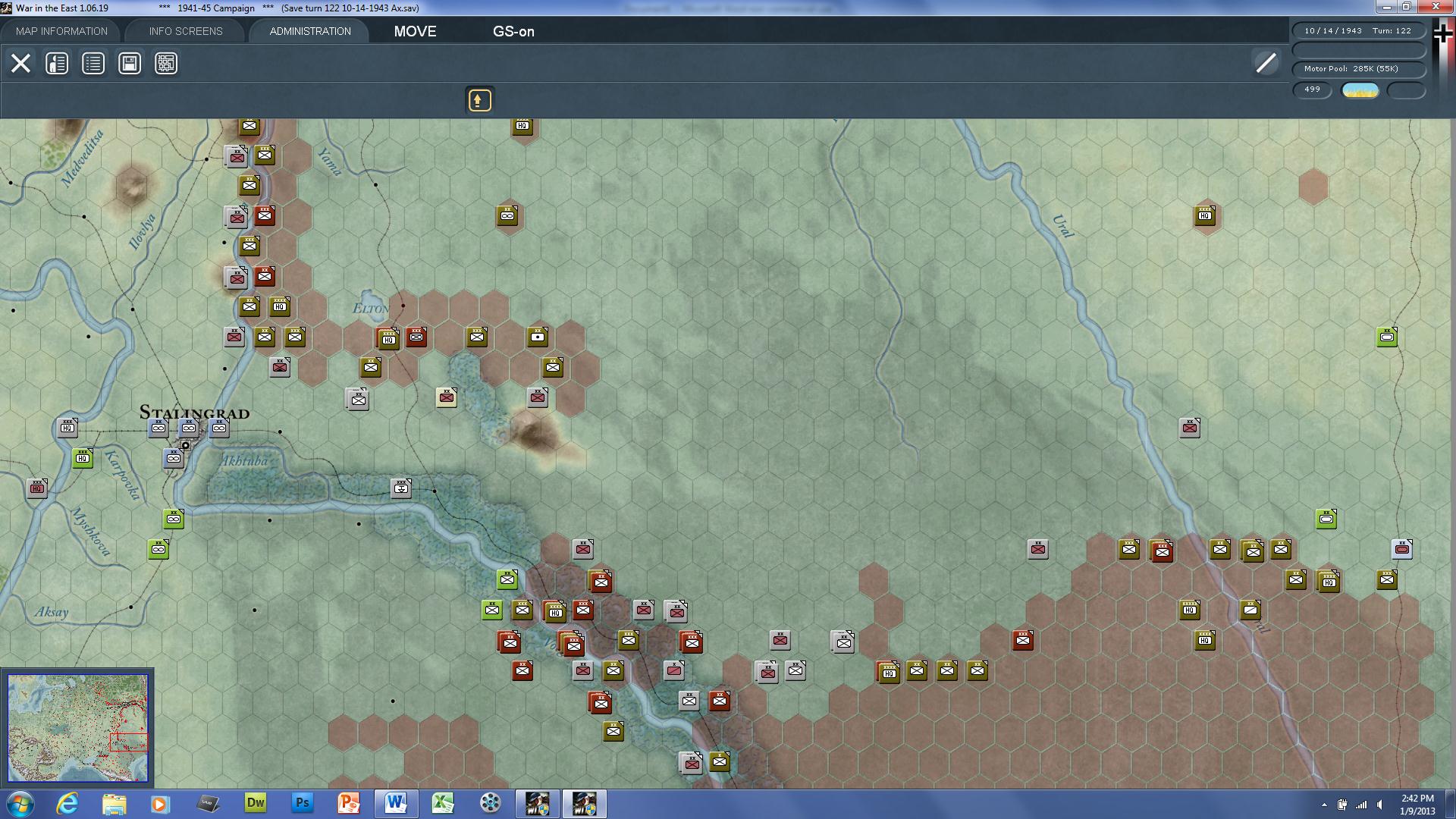This screenshot has width=1456, height=819.
Task: Click the GS-on toggle label
Action: [513, 31]
